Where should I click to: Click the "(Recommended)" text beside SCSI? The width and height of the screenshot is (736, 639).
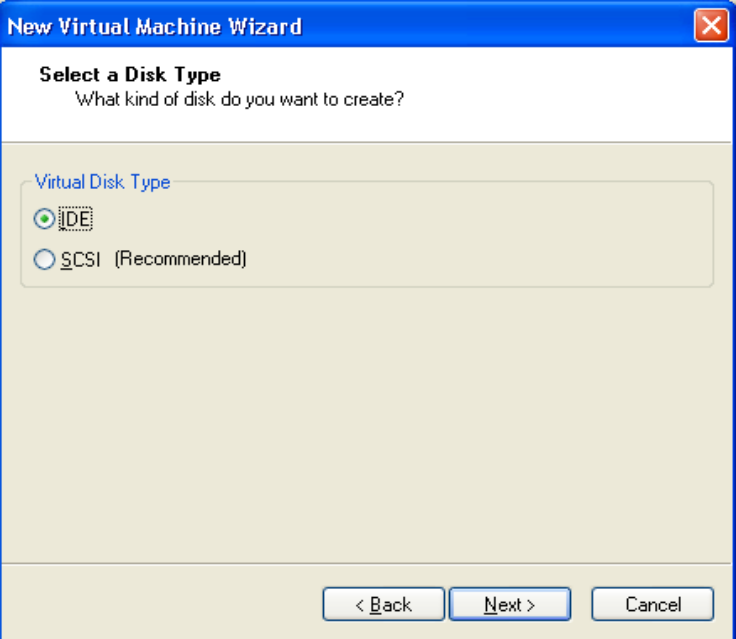click(180, 259)
